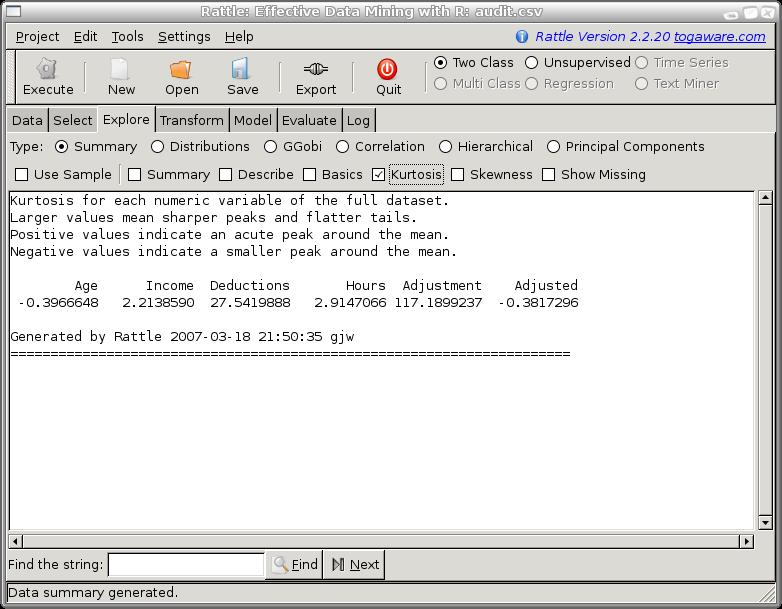Click the Income kurtosis value 2.2138590
The height and width of the screenshot is (609, 782).
point(158,303)
